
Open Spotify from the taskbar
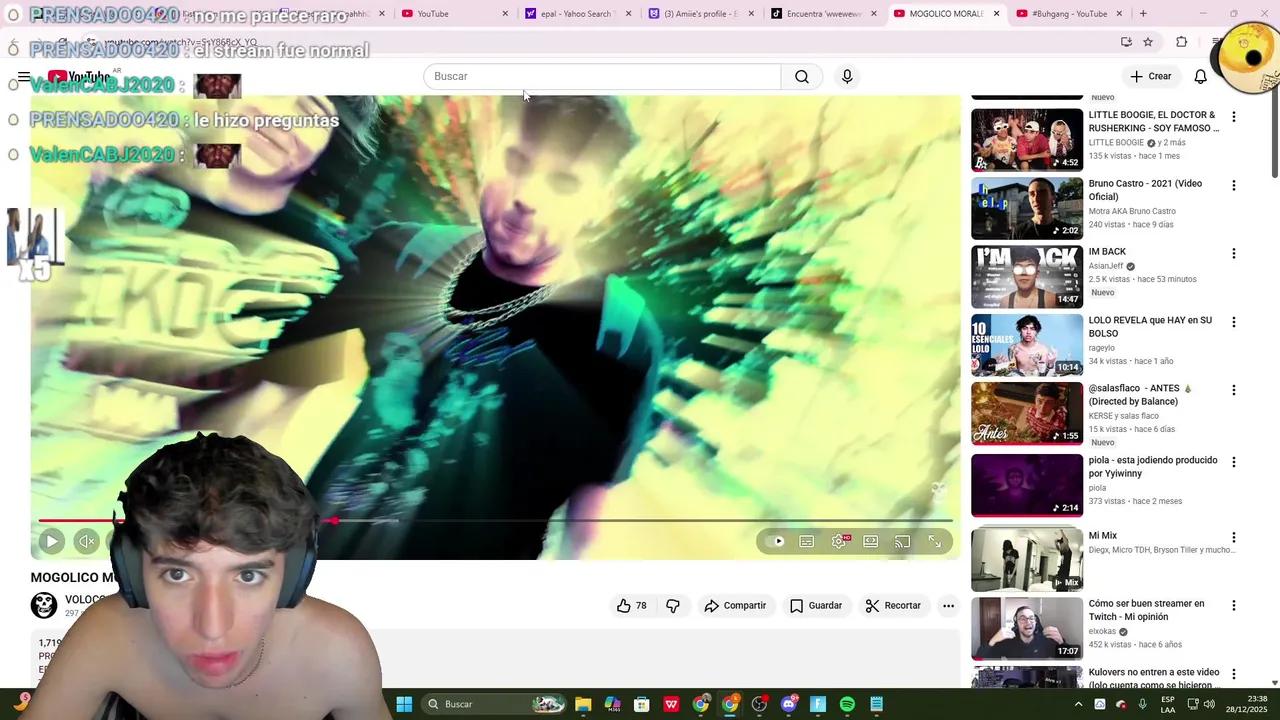point(847,704)
